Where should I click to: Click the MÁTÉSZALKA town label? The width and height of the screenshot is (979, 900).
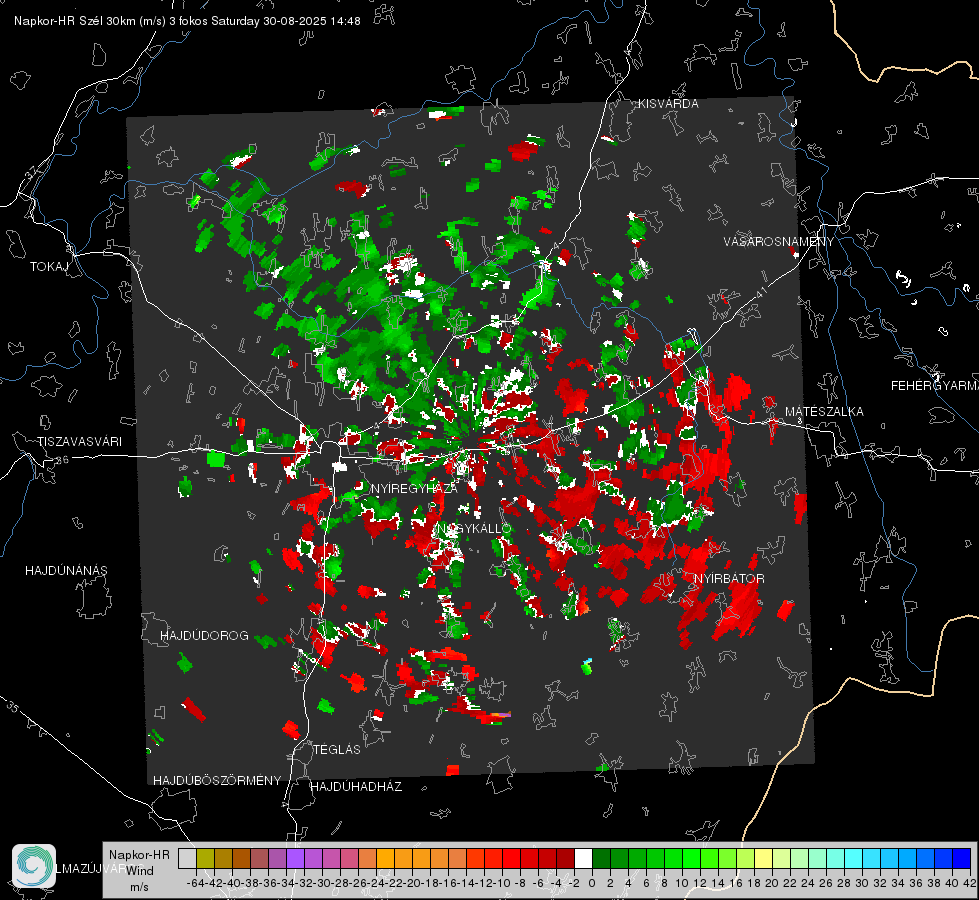point(824,411)
